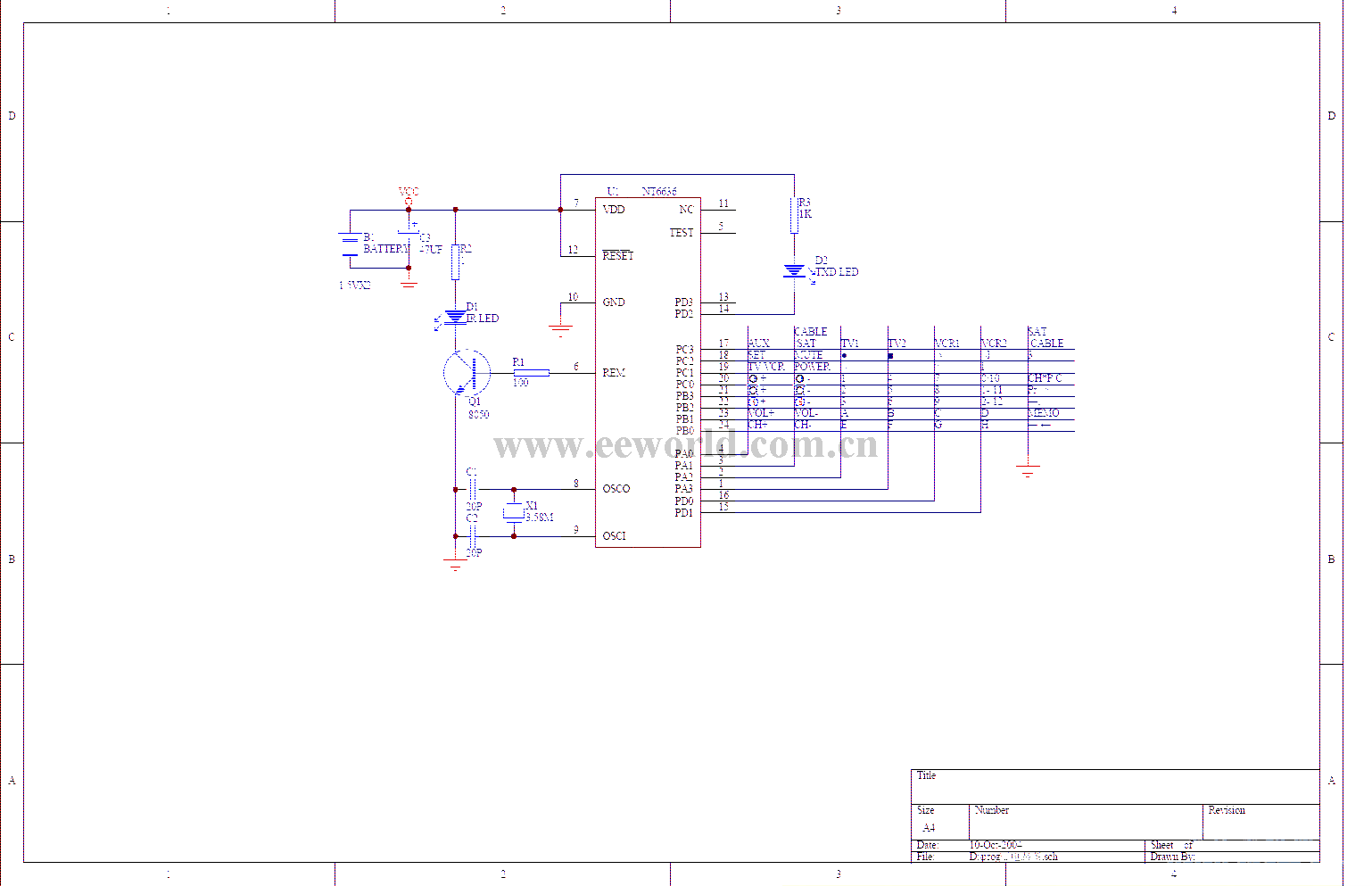Select the Revision field label
The image size is (1372, 886).
1227,810
